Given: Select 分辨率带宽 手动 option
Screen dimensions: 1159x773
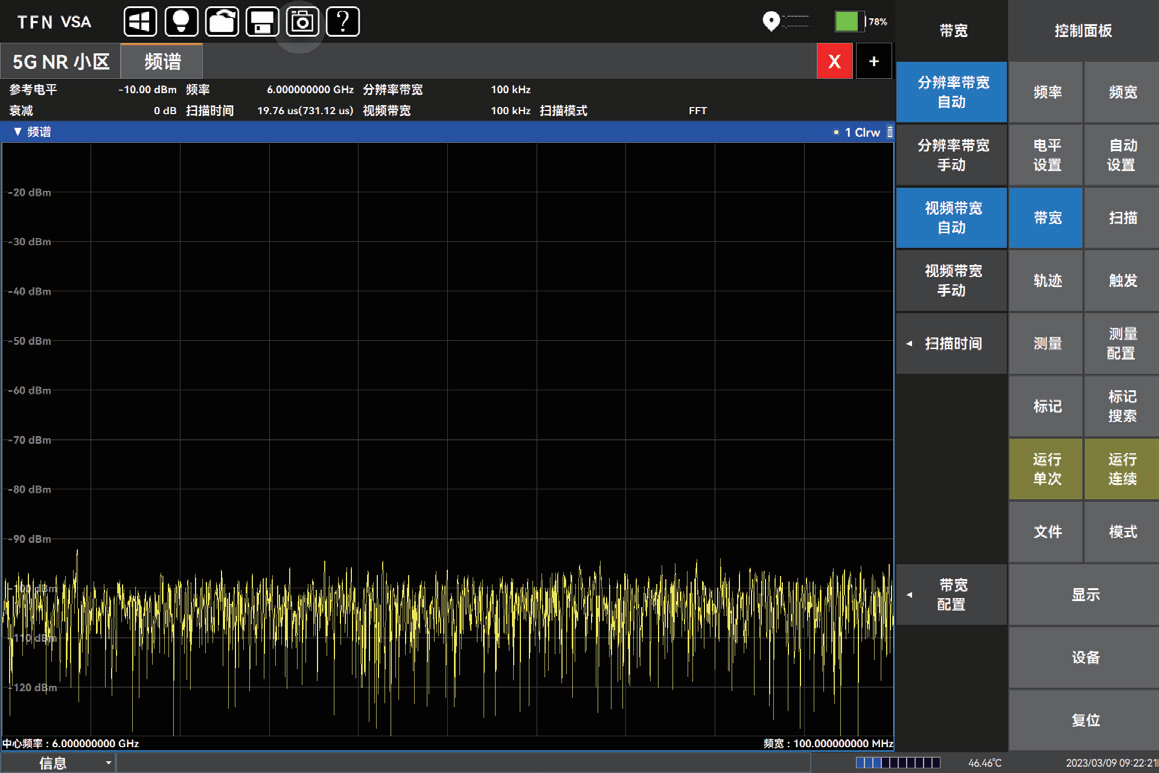Looking at the screenshot, I should click(x=952, y=155).
